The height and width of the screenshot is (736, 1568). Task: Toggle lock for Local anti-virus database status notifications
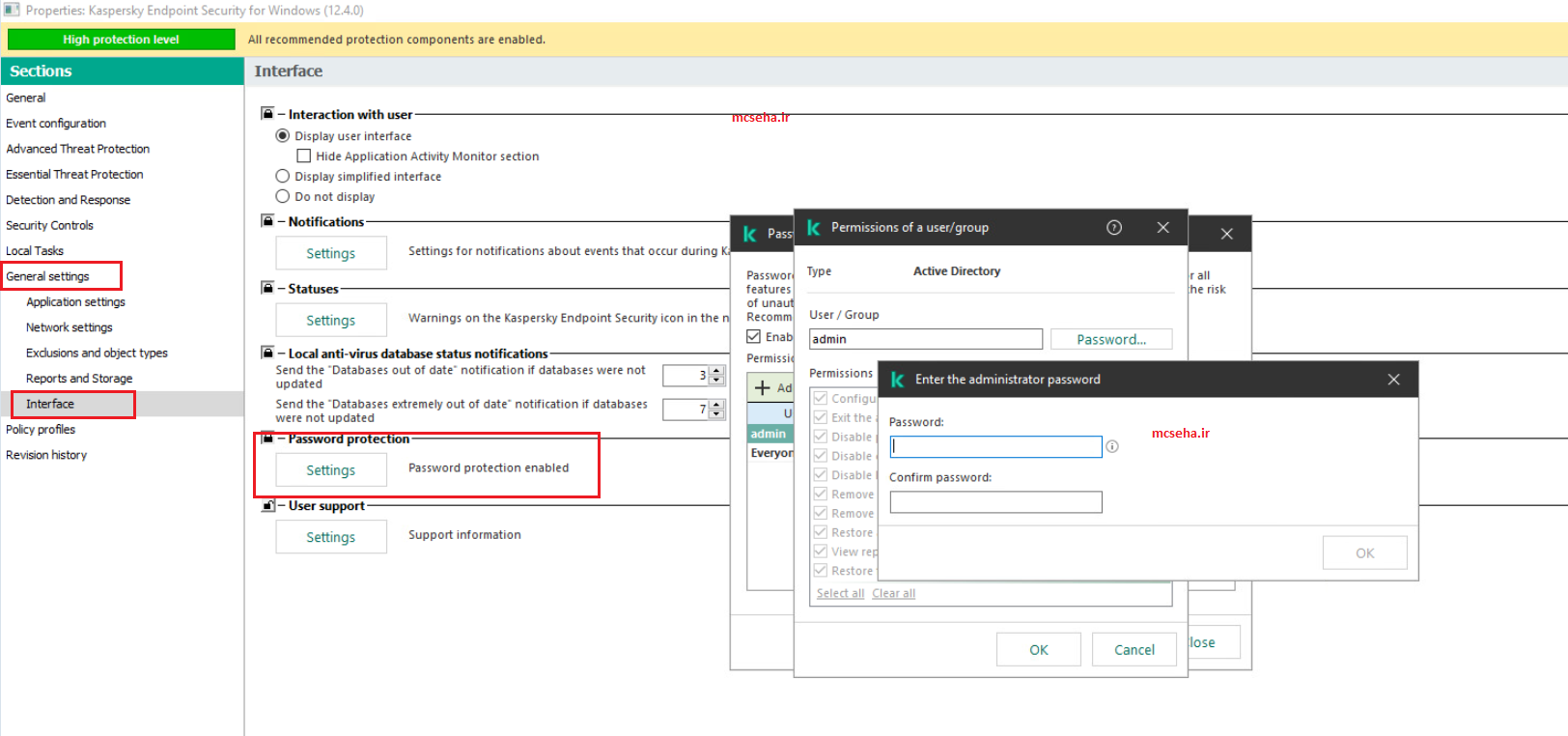(x=267, y=353)
